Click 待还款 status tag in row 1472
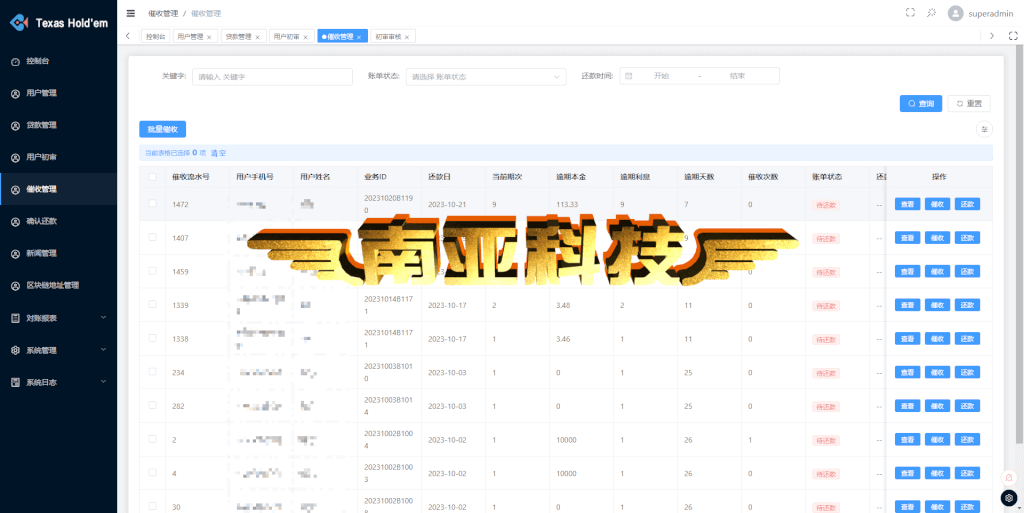Viewport: 1024px width, 513px height. [x=825, y=205]
